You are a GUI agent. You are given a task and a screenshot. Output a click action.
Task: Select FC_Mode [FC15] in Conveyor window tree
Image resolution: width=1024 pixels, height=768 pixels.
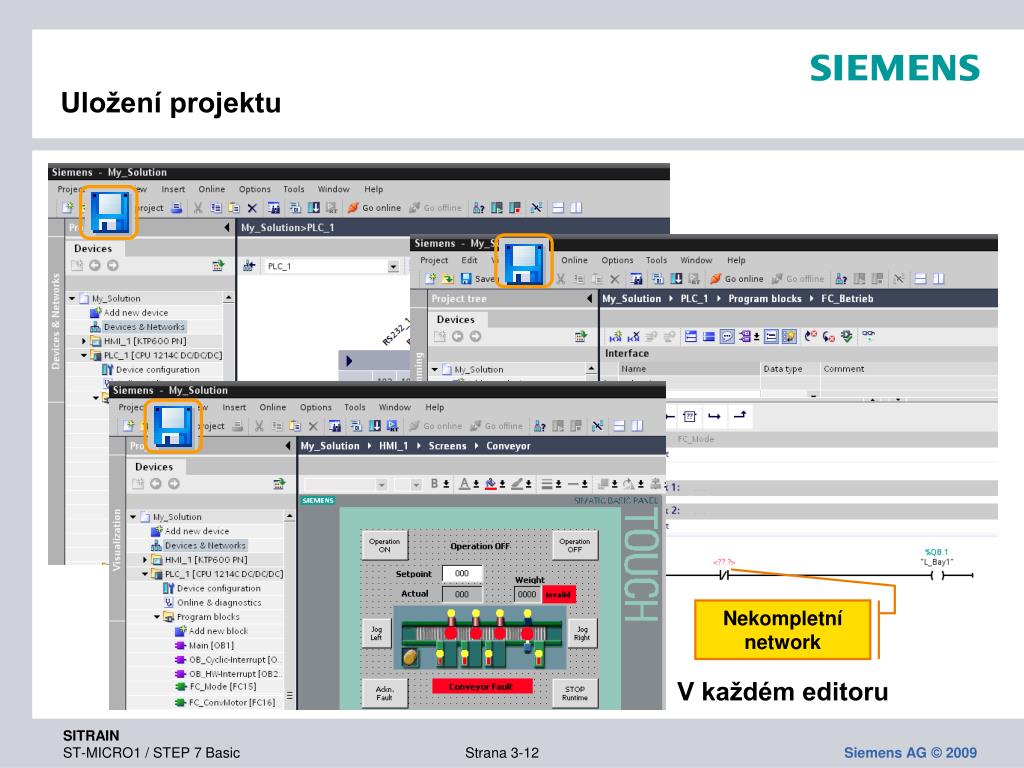(x=216, y=686)
